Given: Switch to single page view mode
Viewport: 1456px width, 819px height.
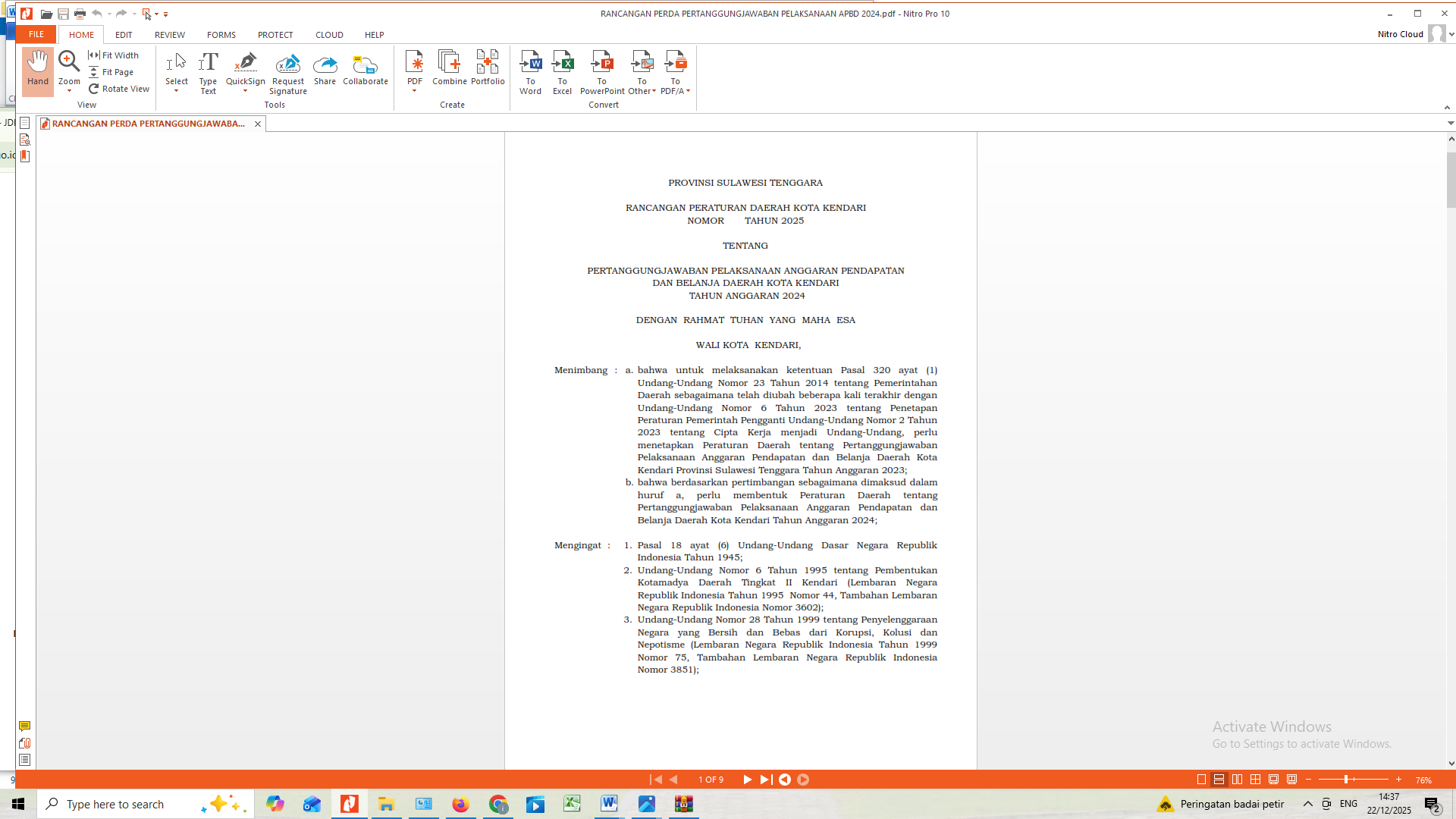Looking at the screenshot, I should coord(1201,780).
